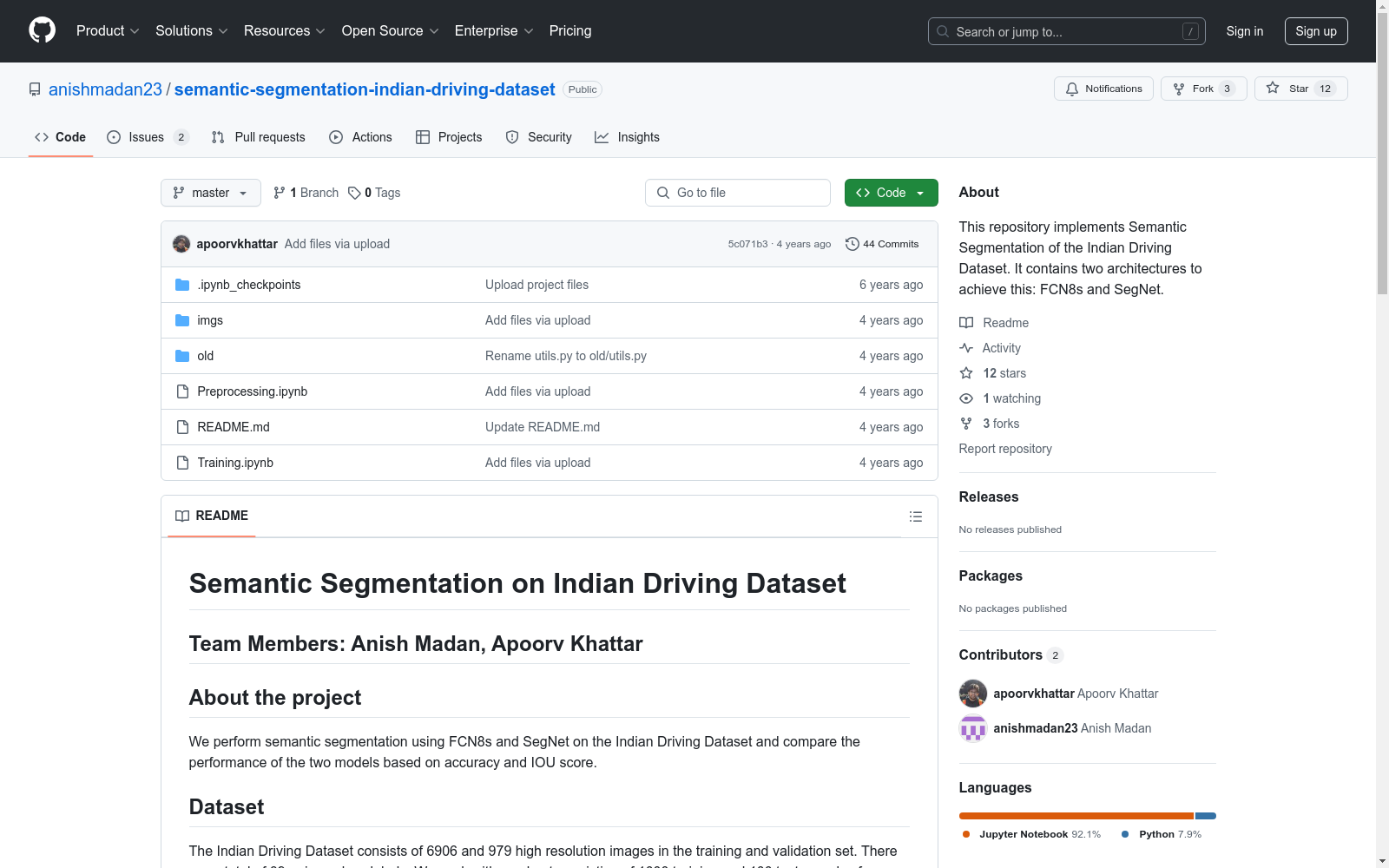Open the Pricing page
Viewport: 1389px width, 868px height.
570,31
